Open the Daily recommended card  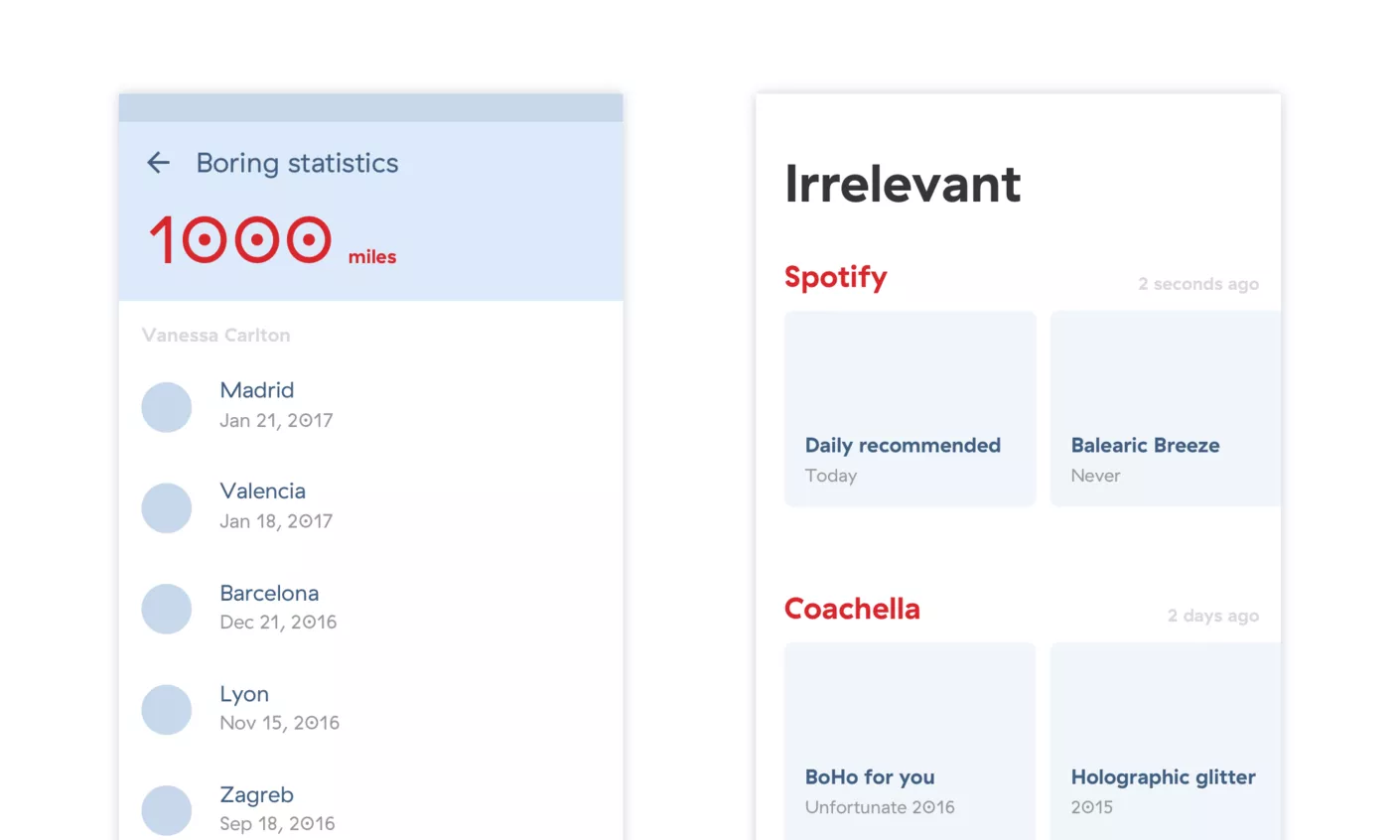(x=910, y=409)
